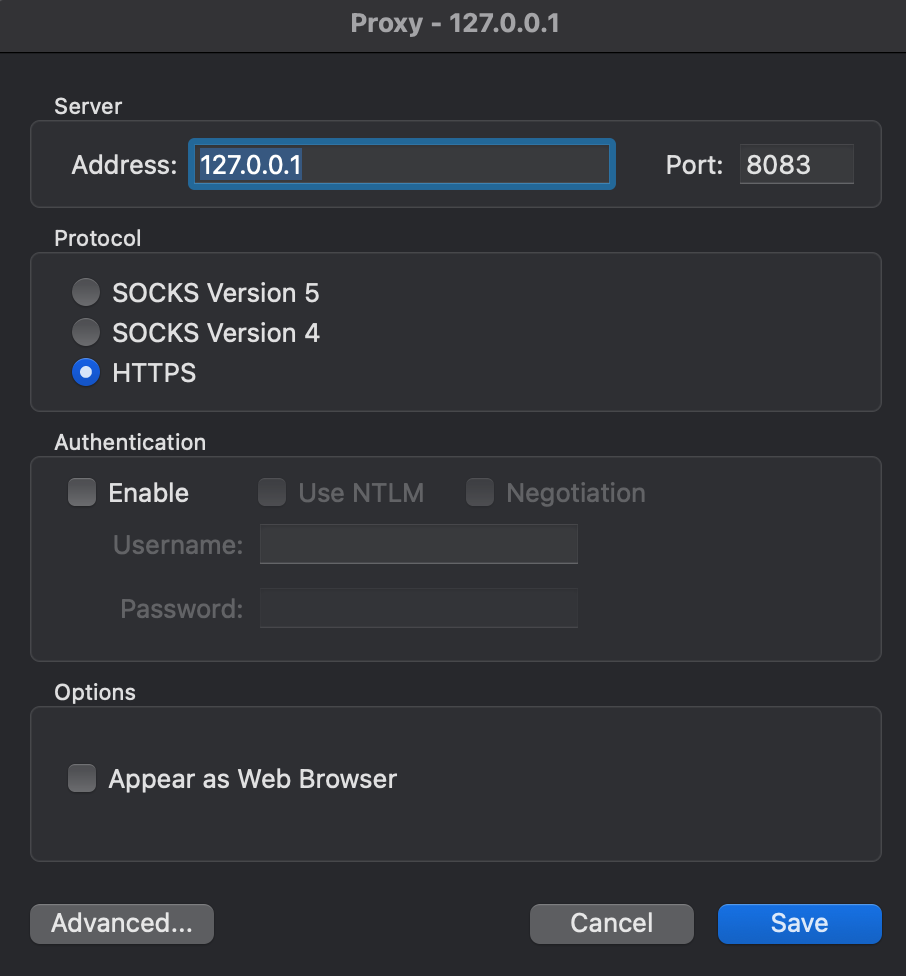This screenshot has height=976, width=906.
Task: Click the Address: label text
Action: point(124,165)
